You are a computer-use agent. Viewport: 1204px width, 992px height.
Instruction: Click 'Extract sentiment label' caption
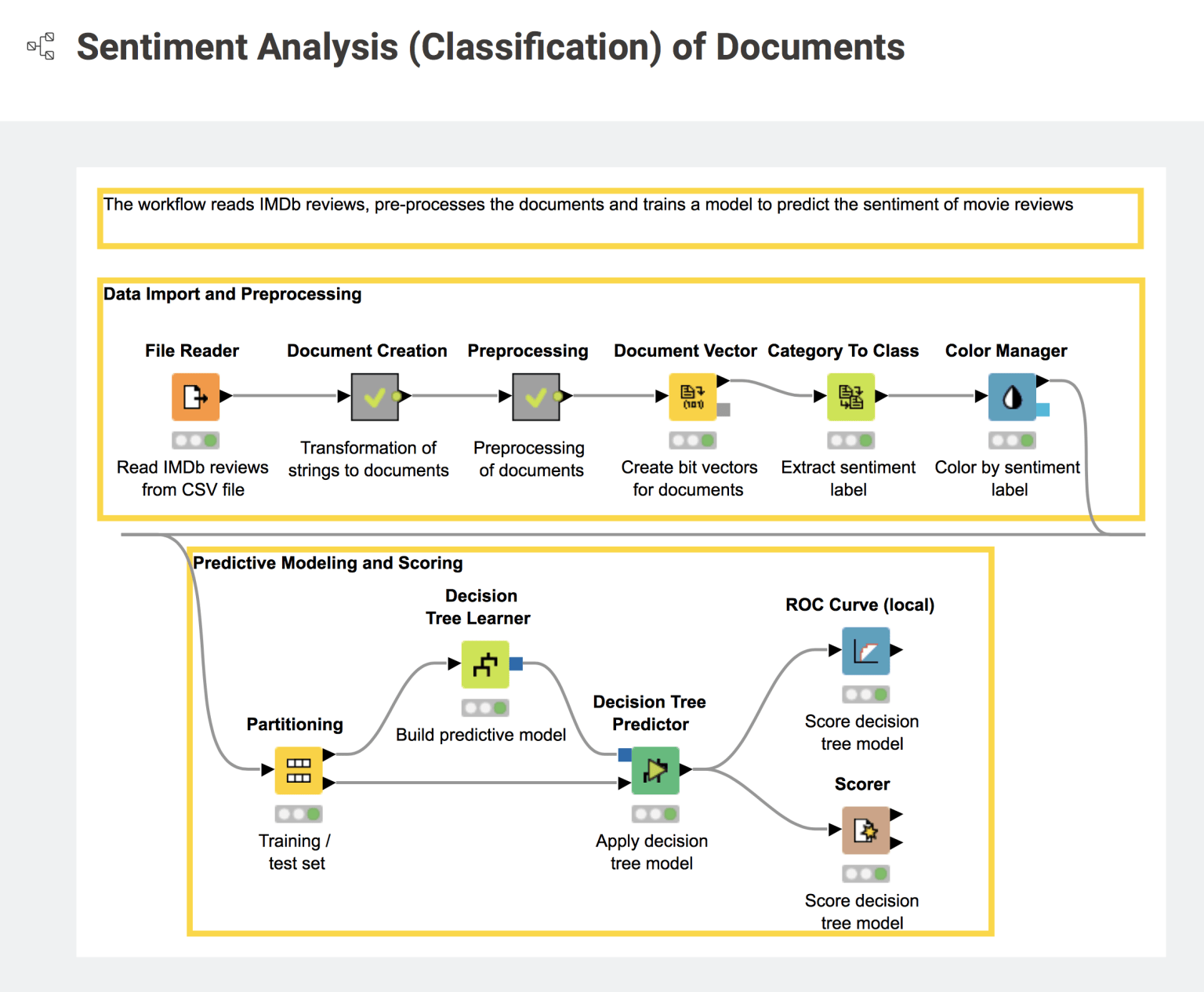(848, 478)
